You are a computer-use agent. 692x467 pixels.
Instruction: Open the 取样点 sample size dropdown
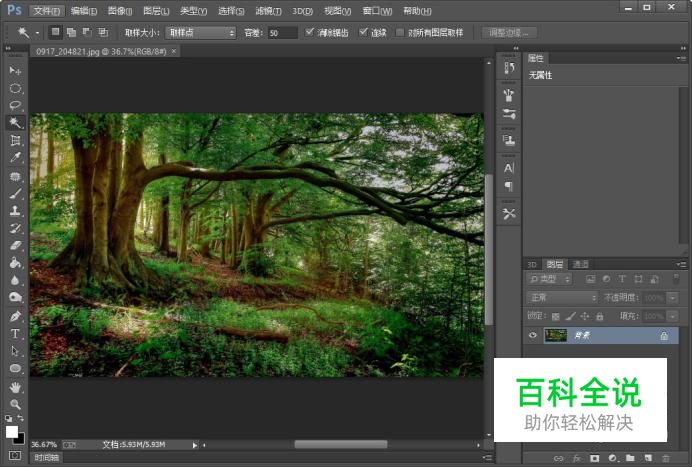click(200, 32)
